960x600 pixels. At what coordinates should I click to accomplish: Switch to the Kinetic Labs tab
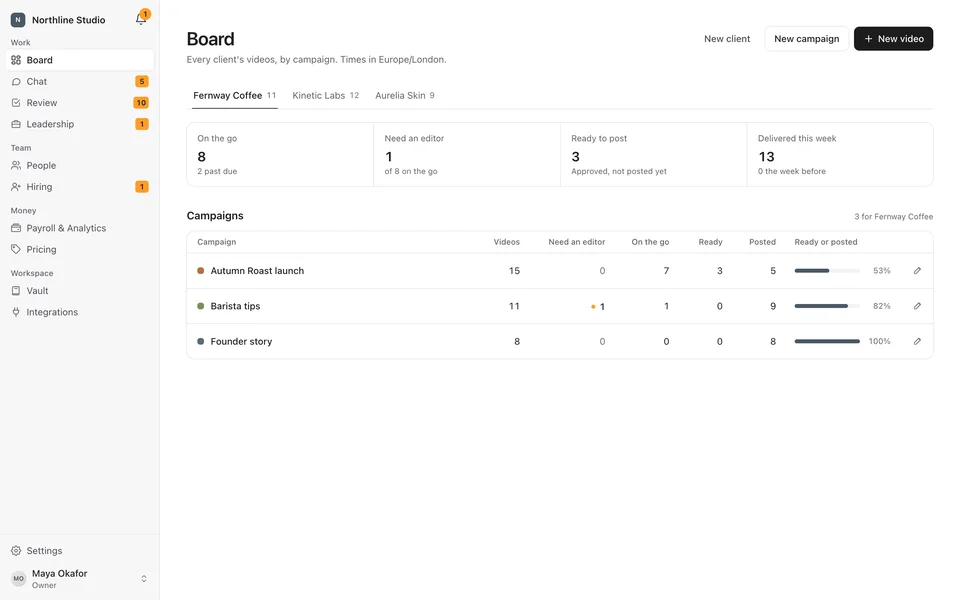tap(326, 96)
